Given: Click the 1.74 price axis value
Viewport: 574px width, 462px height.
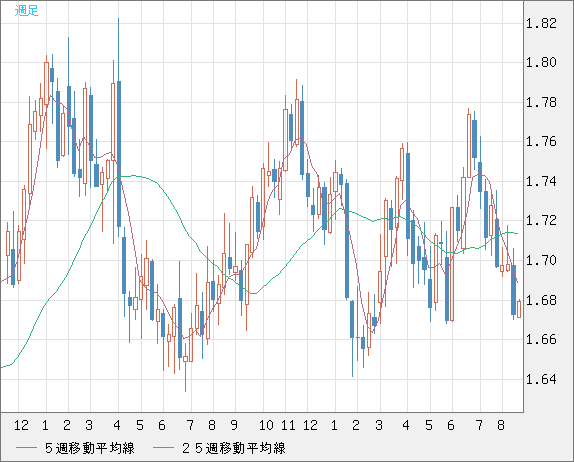Looking at the screenshot, I should point(541,181).
